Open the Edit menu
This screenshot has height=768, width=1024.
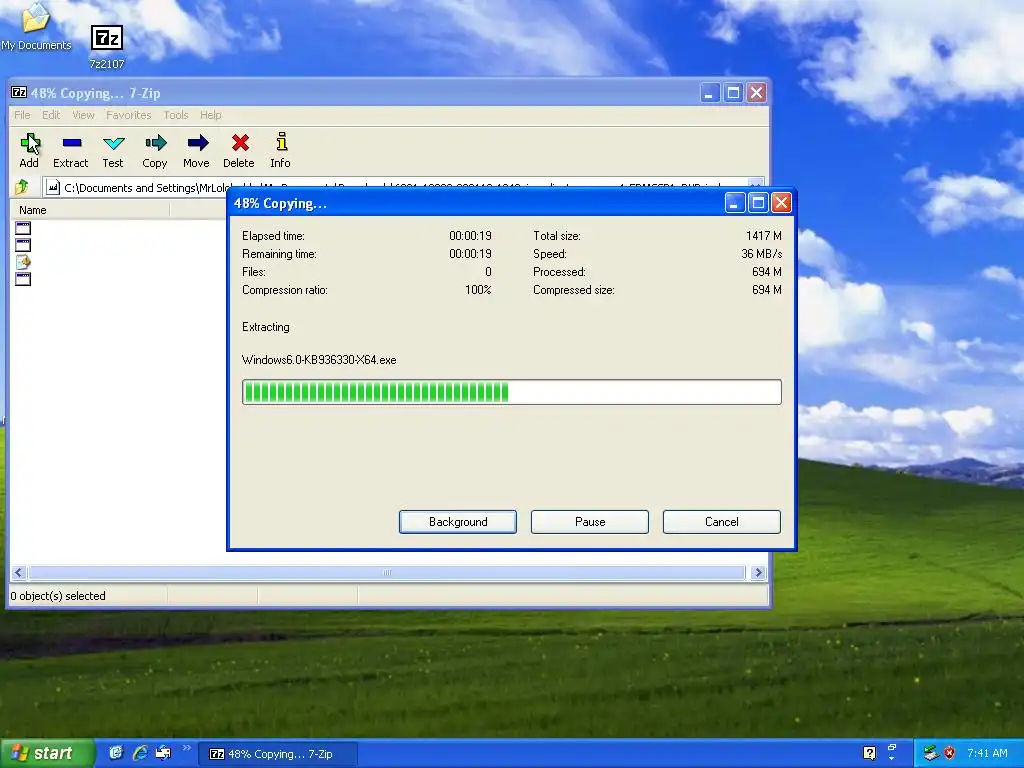[x=51, y=115]
